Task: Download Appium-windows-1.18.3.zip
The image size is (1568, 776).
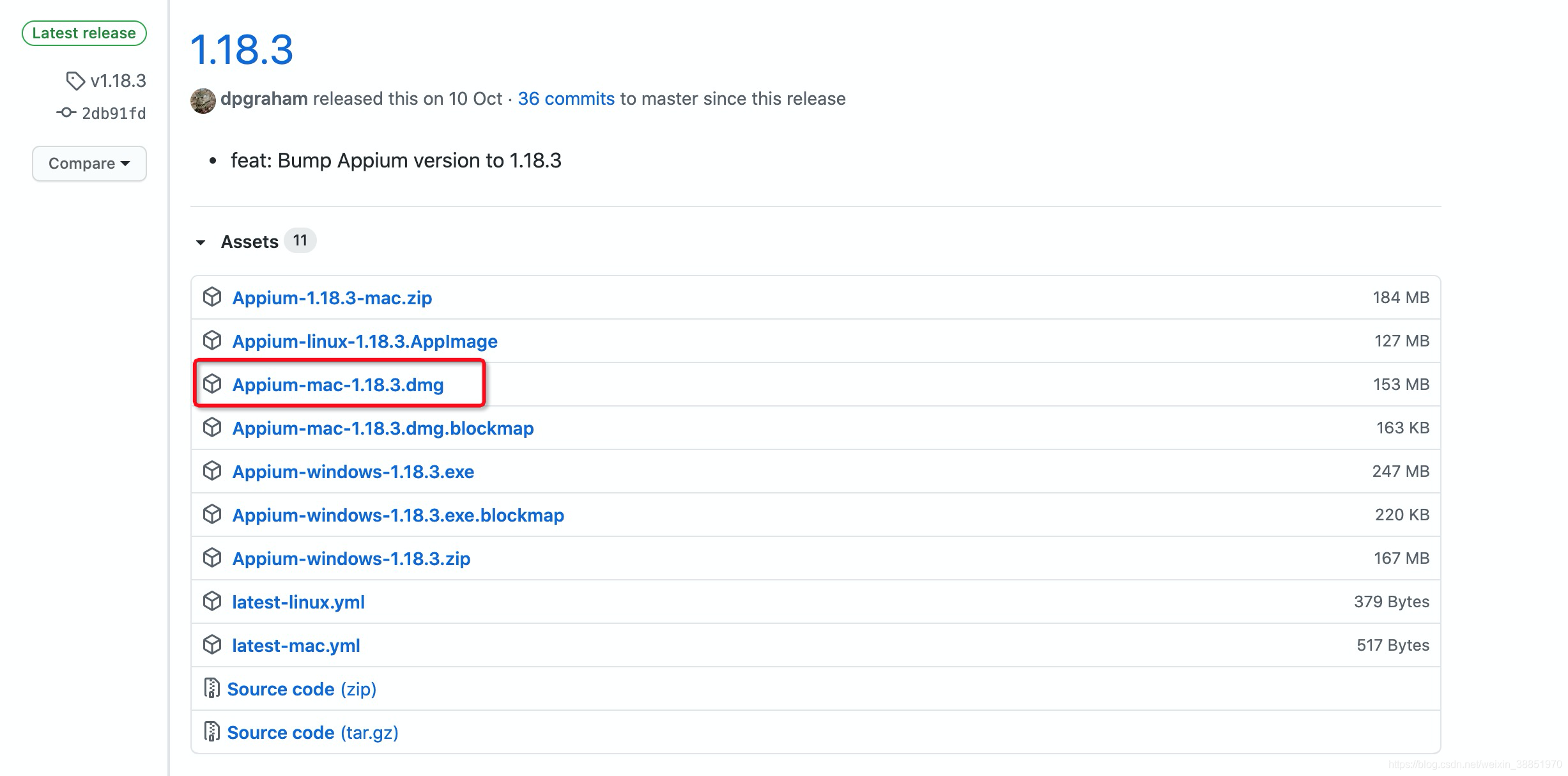Action: 351,559
